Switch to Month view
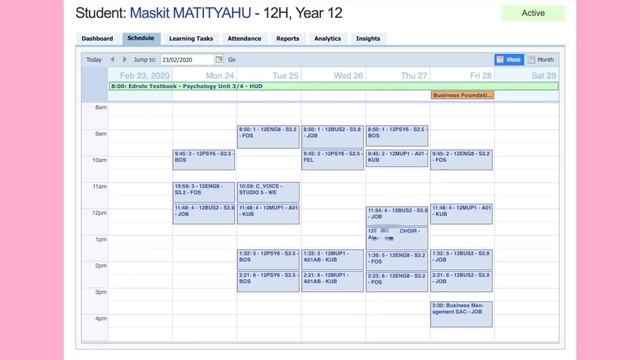 (x=541, y=60)
